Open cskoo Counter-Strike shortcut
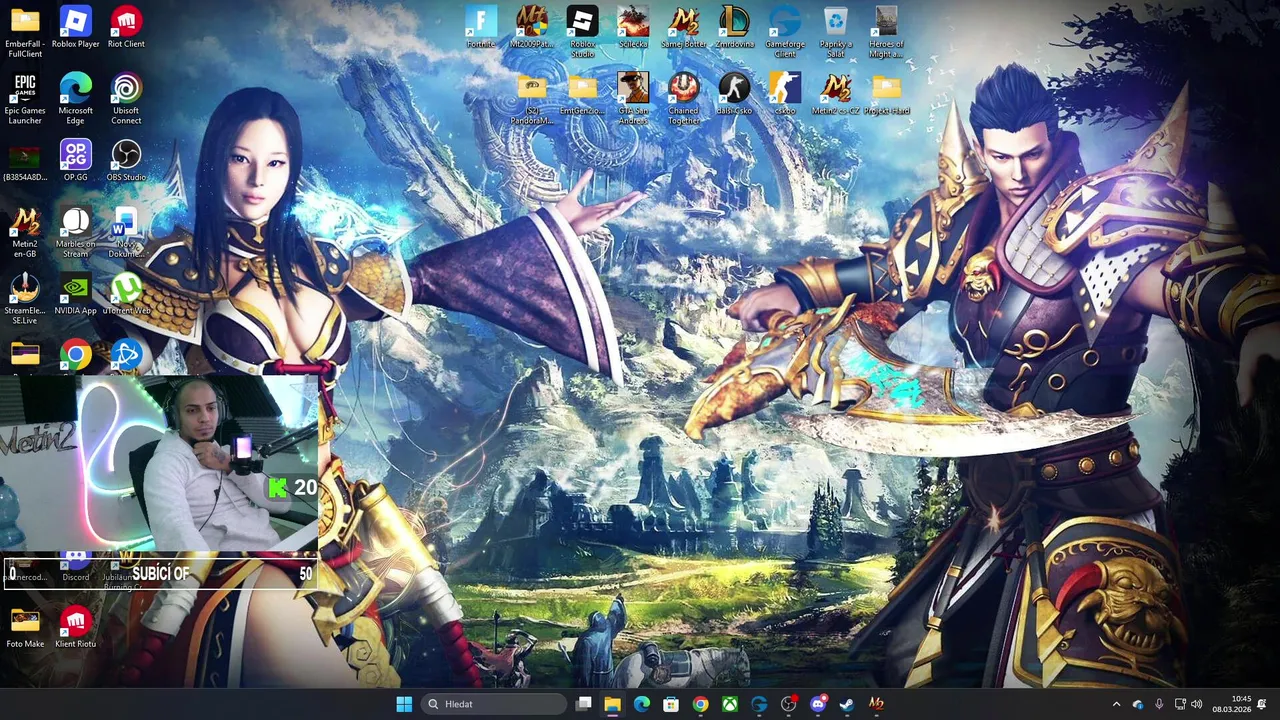The image size is (1280, 720). point(785,94)
